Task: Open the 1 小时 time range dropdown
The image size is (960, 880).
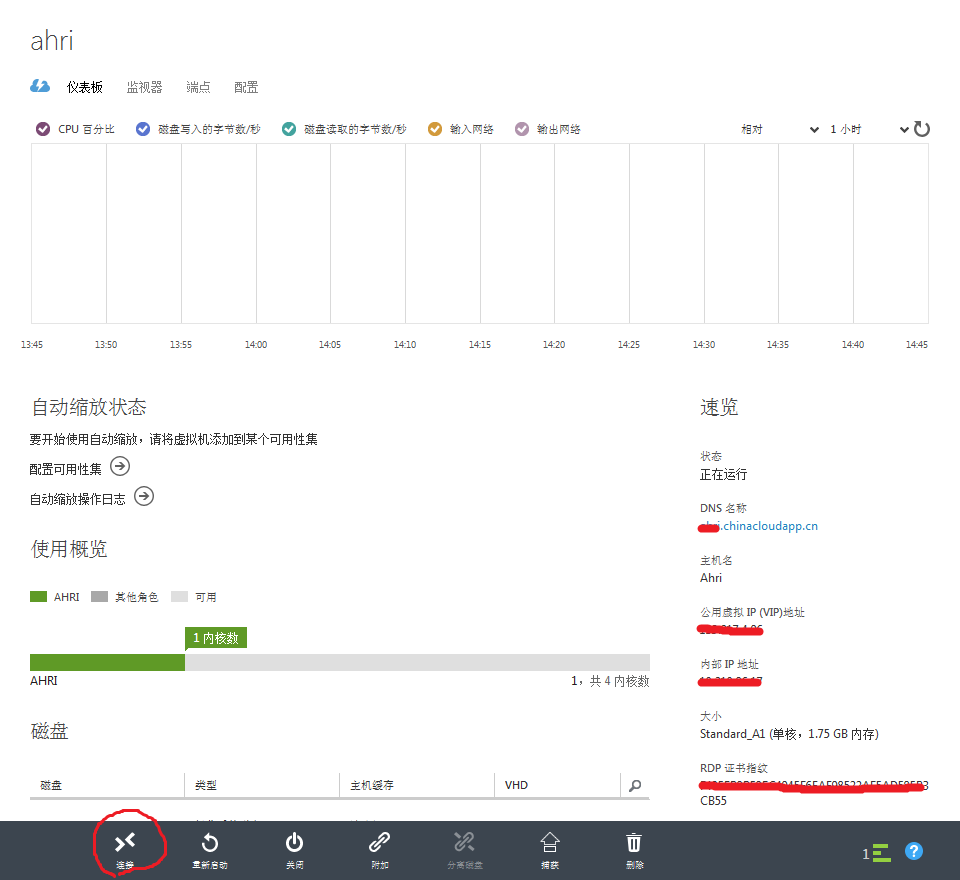Action: pyautogui.click(x=869, y=129)
